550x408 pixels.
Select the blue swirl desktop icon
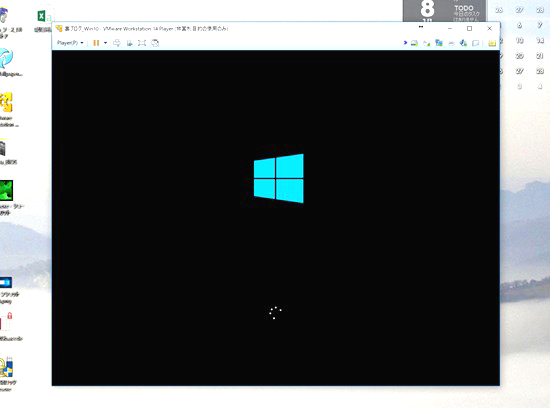pos(6,58)
